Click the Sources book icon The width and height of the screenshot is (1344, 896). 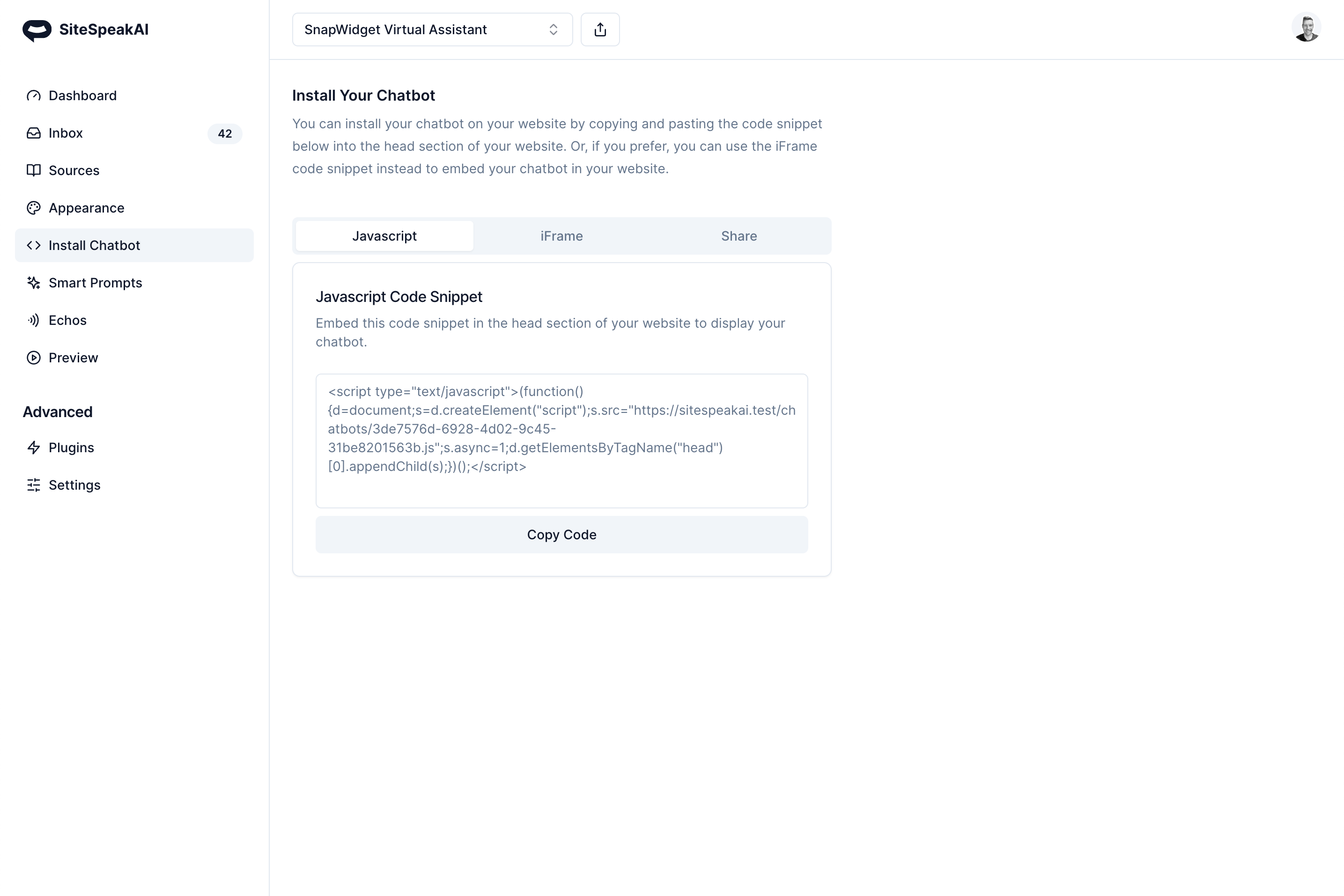point(34,170)
